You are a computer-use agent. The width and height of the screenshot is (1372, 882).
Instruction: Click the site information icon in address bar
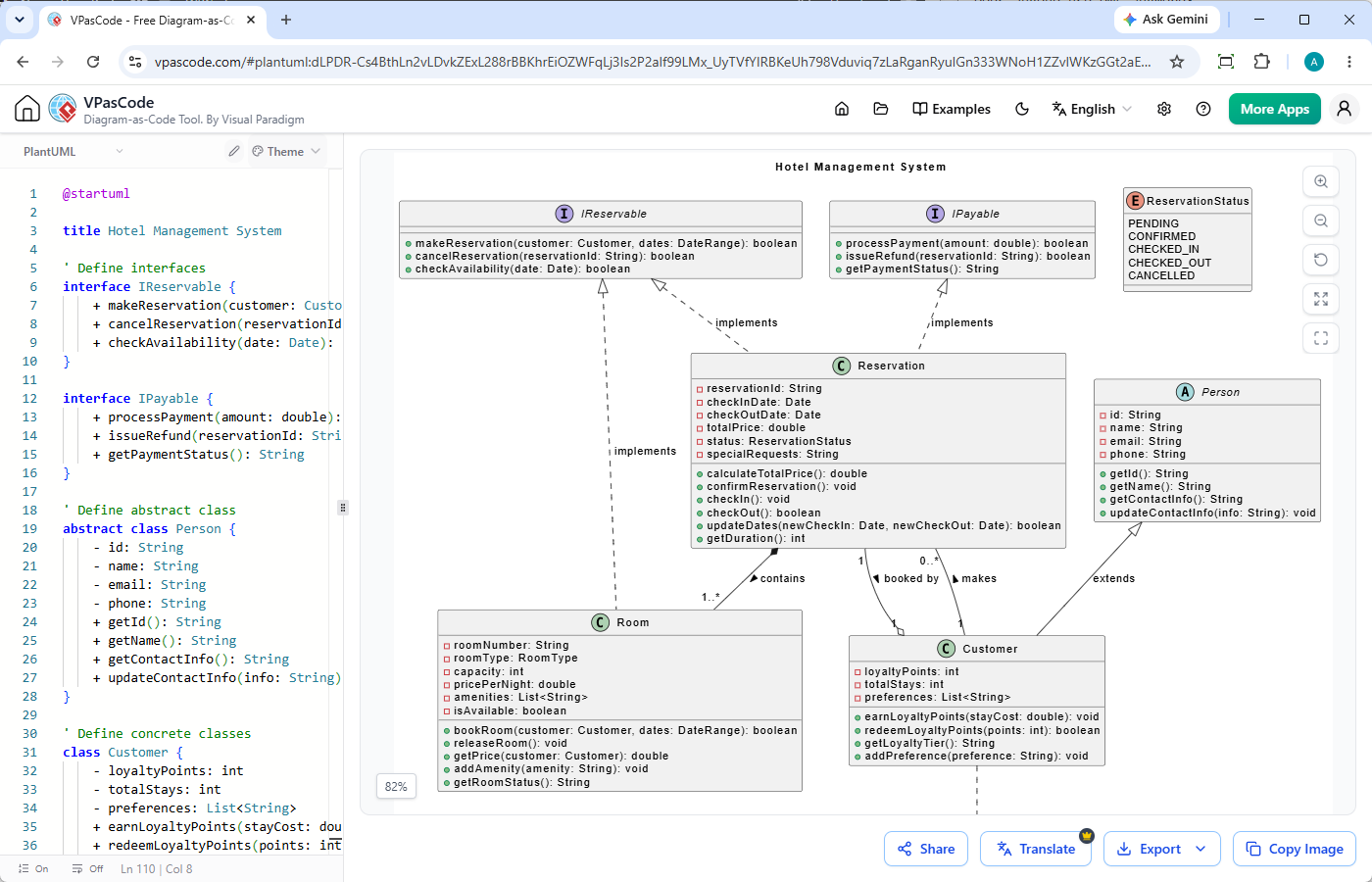pyautogui.click(x=135, y=62)
